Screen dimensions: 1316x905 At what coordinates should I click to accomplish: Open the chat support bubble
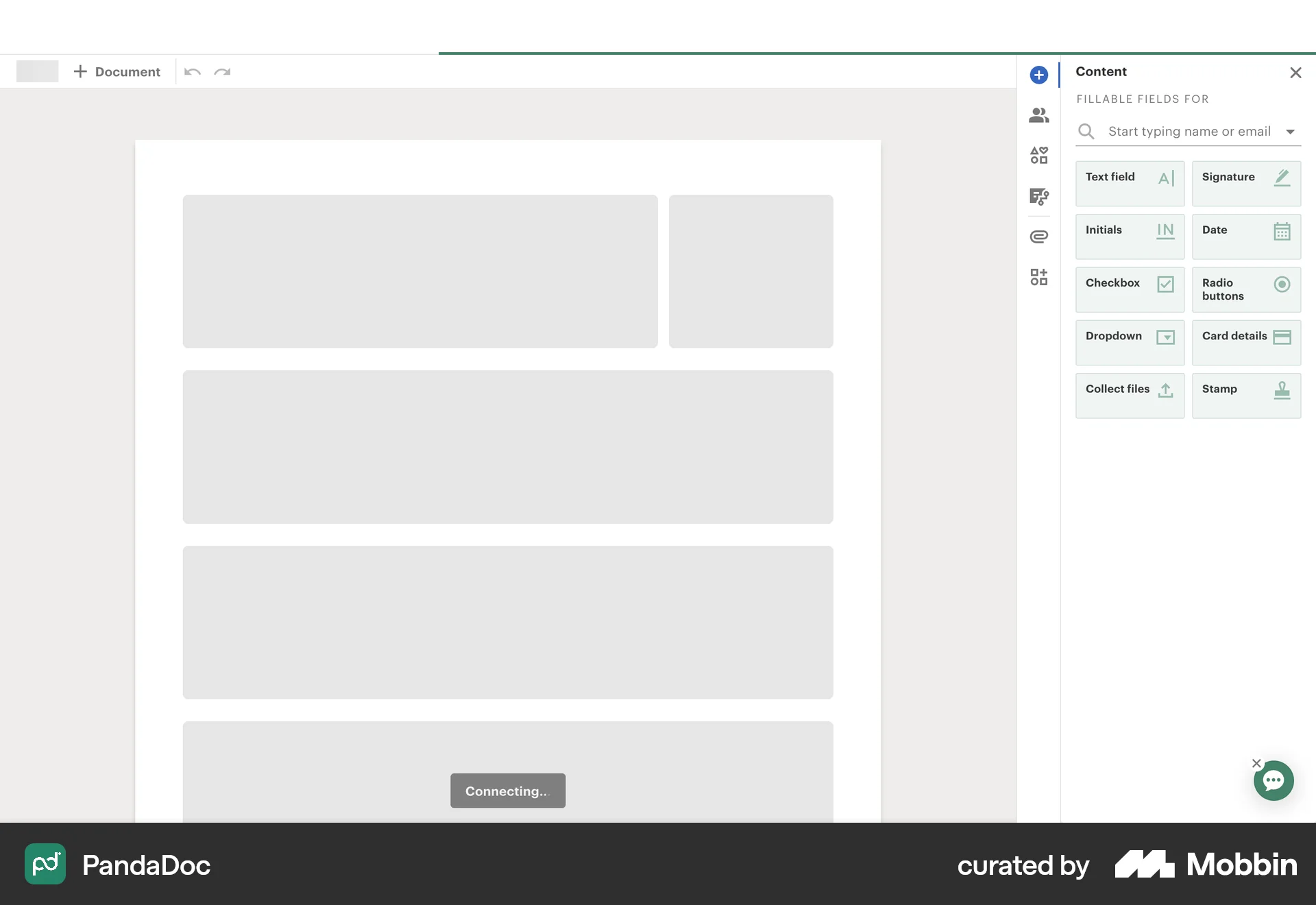pos(1274,780)
